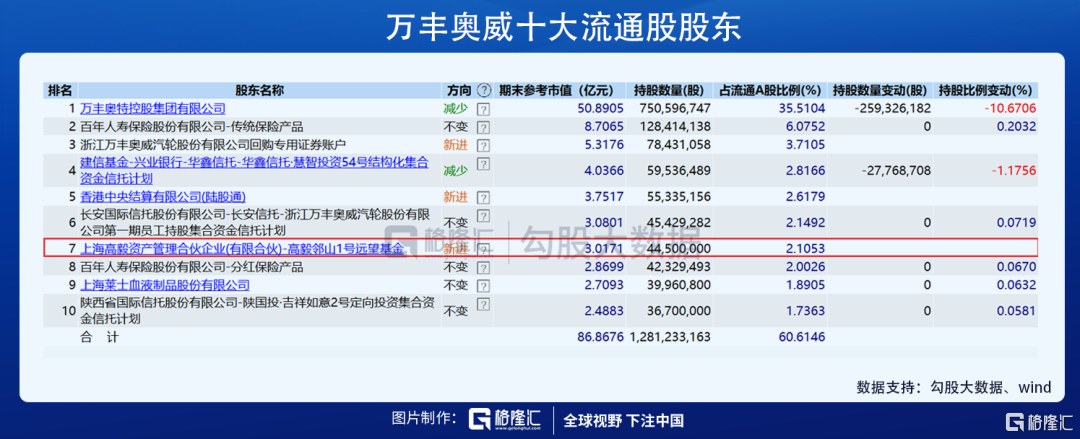The height and width of the screenshot is (439, 1080).
Task: Click the 减少 label in the 万丰奥特控股 row
Action: click(455, 109)
